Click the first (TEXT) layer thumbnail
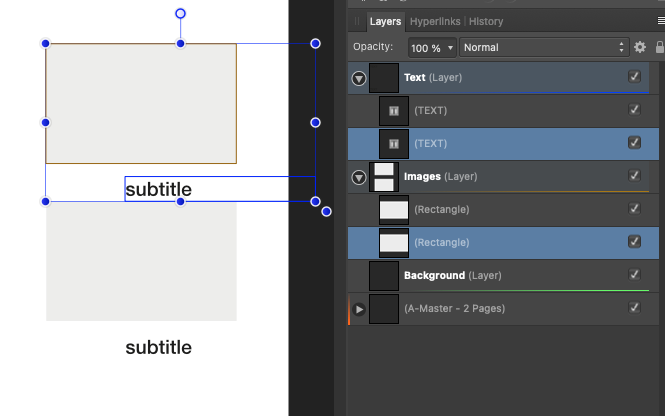The width and height of the screenshot is (665, 416). 394,111
